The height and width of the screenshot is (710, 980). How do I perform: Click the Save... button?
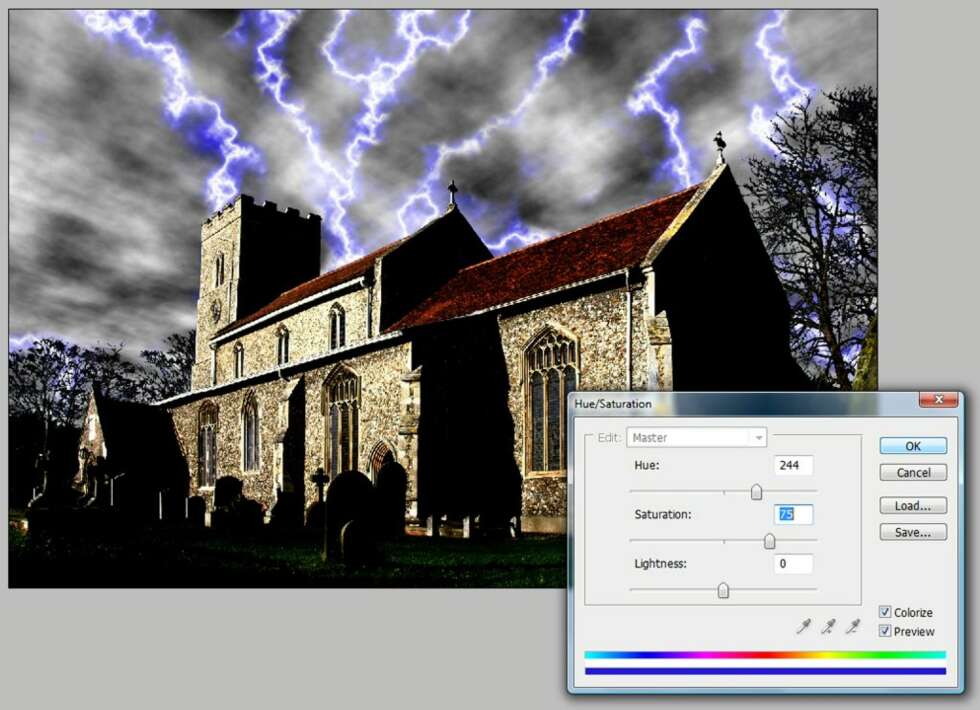pos(913,532)
